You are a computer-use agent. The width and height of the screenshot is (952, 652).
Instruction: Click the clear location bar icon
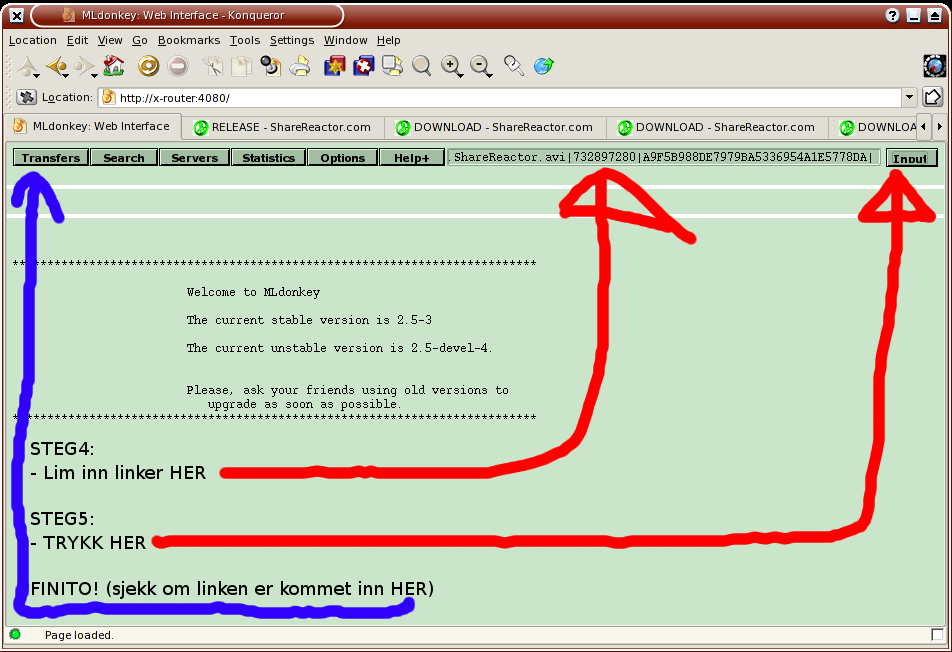point(26,98)
